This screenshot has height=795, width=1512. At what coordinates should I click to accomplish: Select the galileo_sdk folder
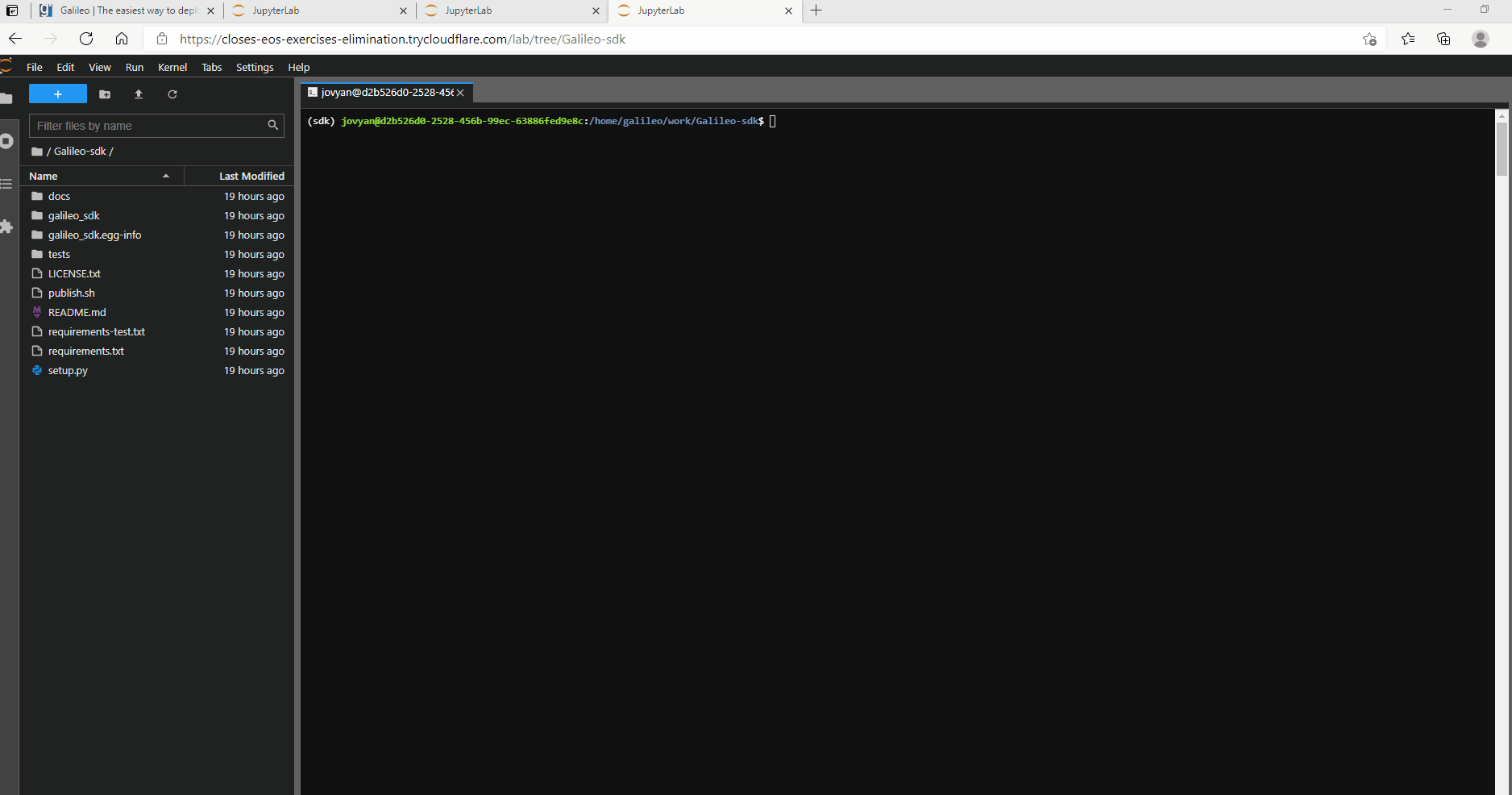pos(157,216)
